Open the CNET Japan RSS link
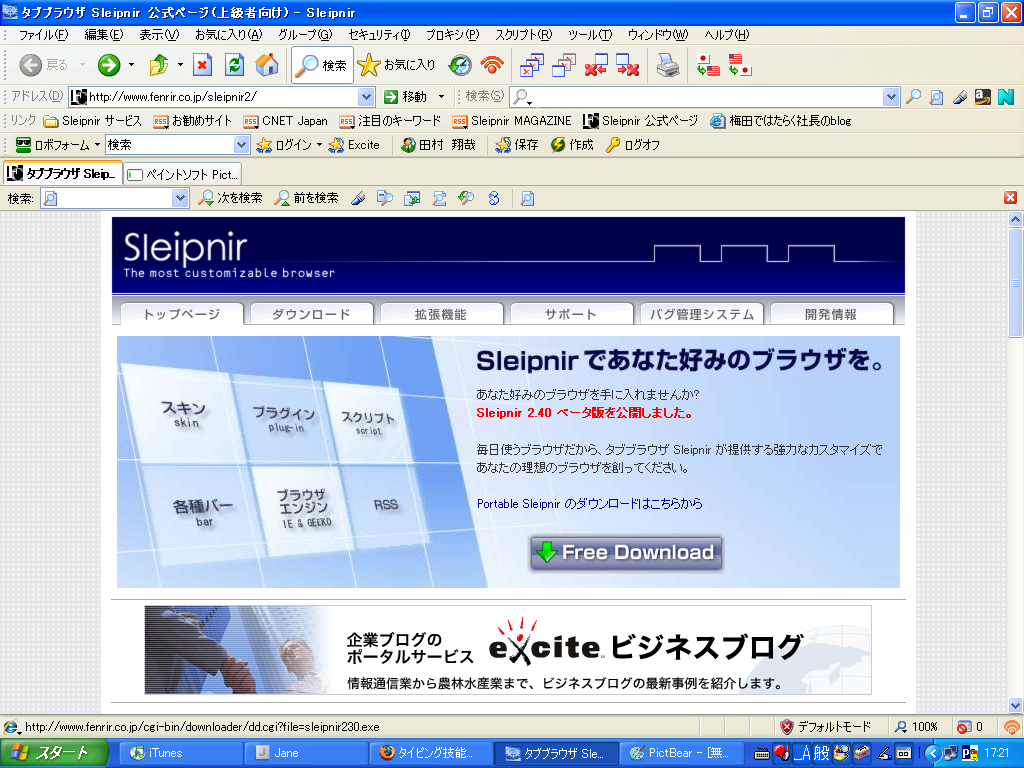Viewport: 1024px width, 768px height. (x=285, y=121)
